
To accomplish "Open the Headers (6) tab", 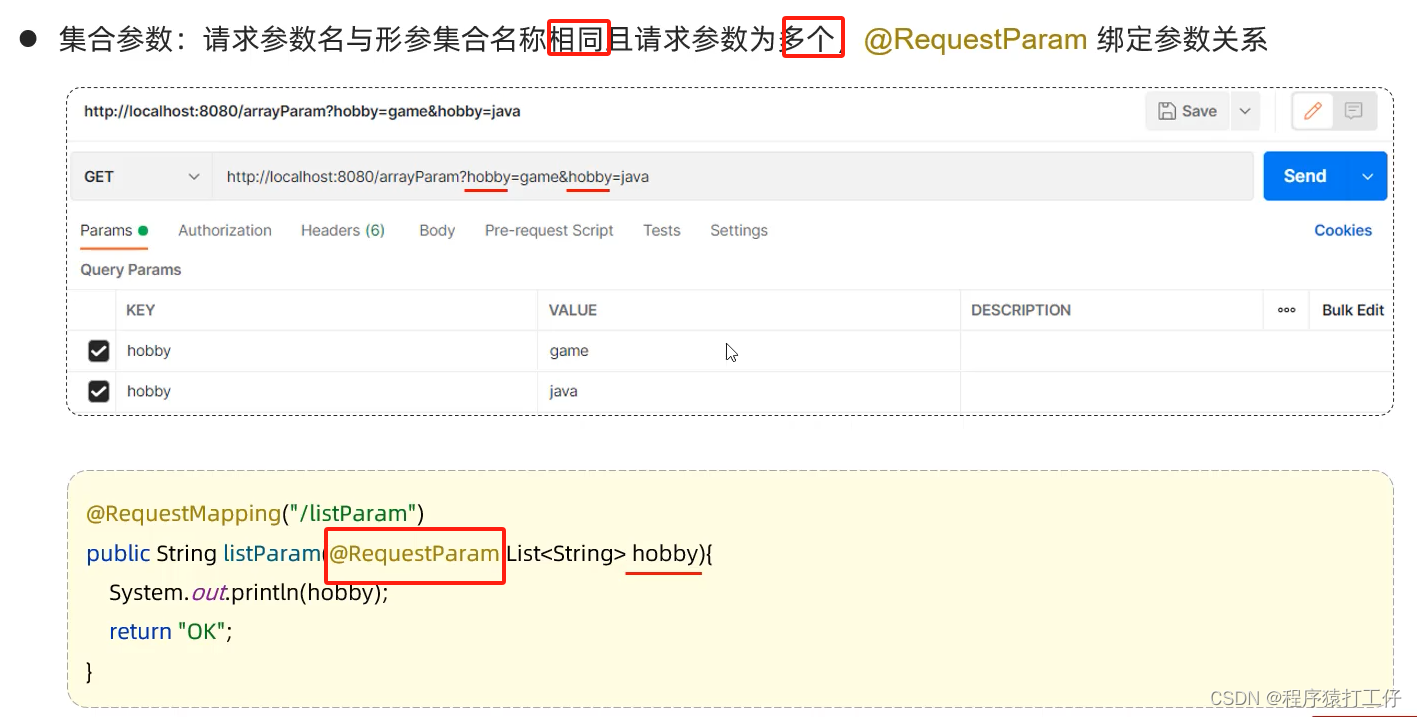I will [x=343, y=230].
